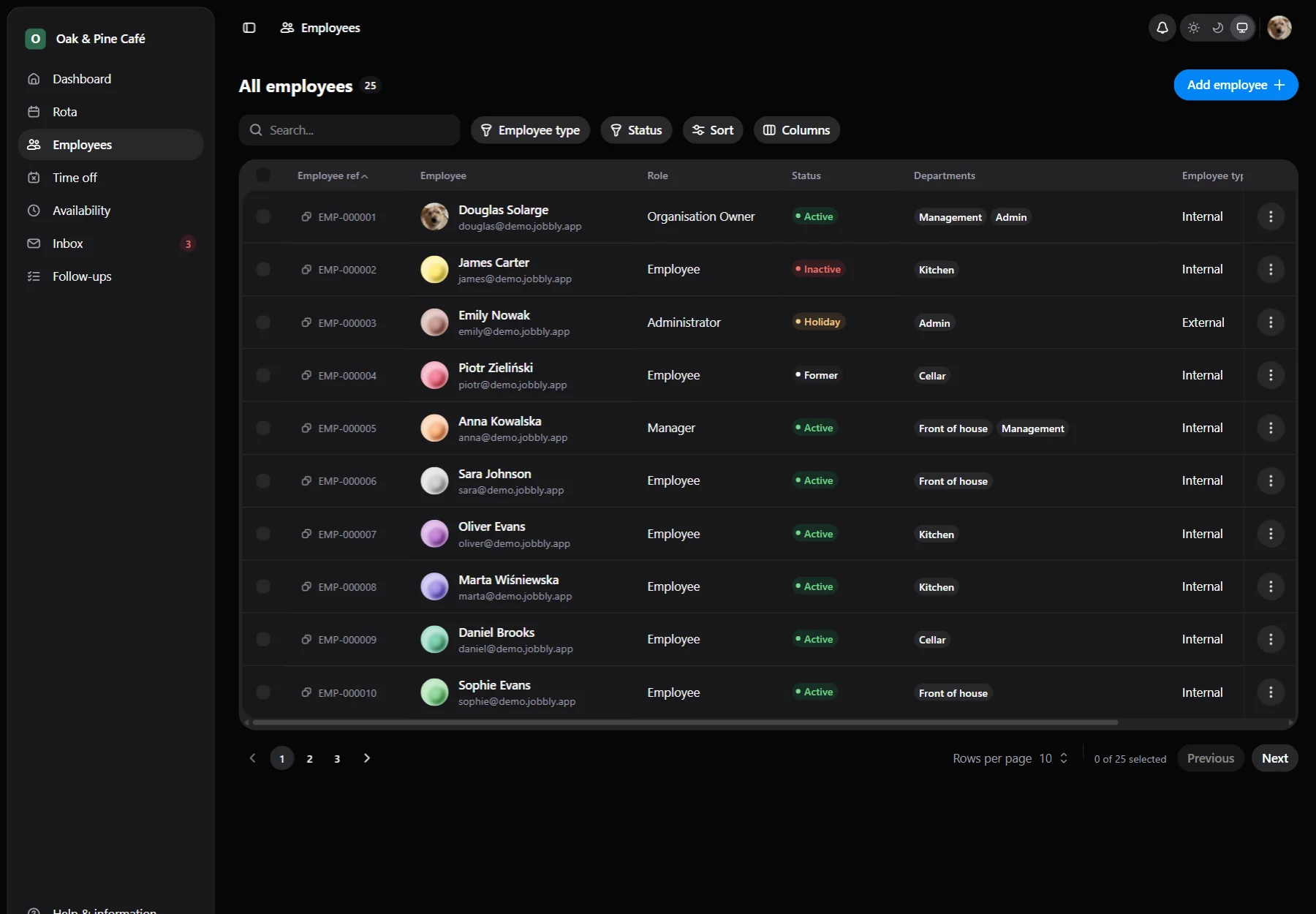Viewport: 1316px width, 914px height.
Task: Copy link icon beside EMP-000003
Action: pyautogui.click(x=306, y=322)
